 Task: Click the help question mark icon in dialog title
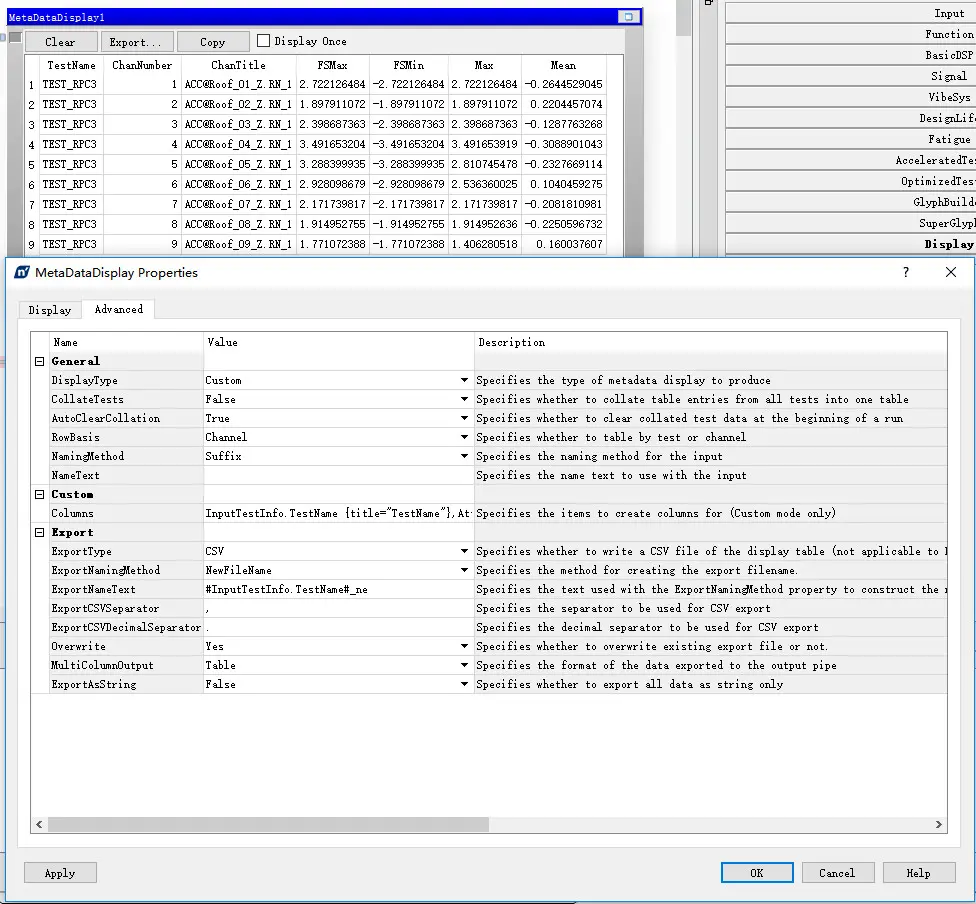coord(906,272)
